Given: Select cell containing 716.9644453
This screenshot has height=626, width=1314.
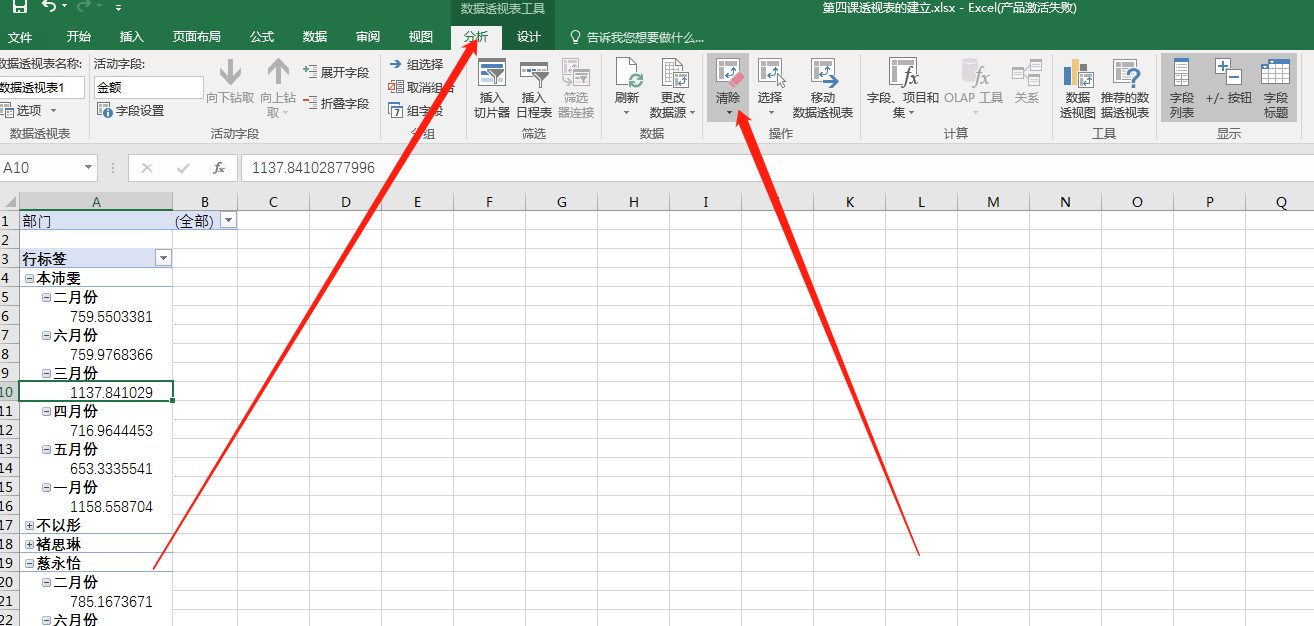Looking at the screenshot, I should click(x=96, y=431).
